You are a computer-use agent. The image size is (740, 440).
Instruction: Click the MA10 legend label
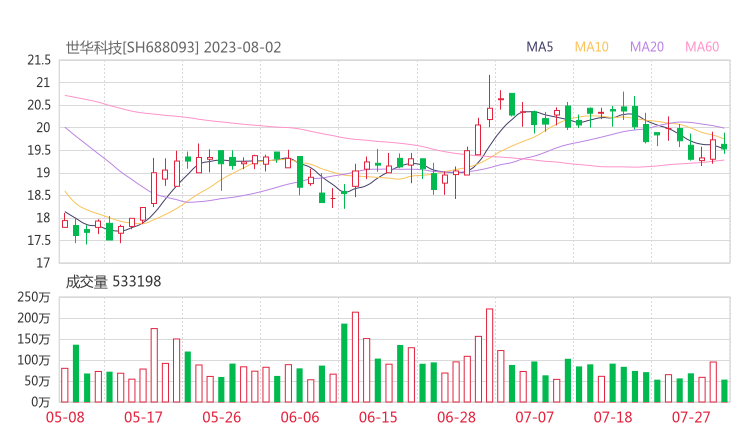[x=591, y=47]
